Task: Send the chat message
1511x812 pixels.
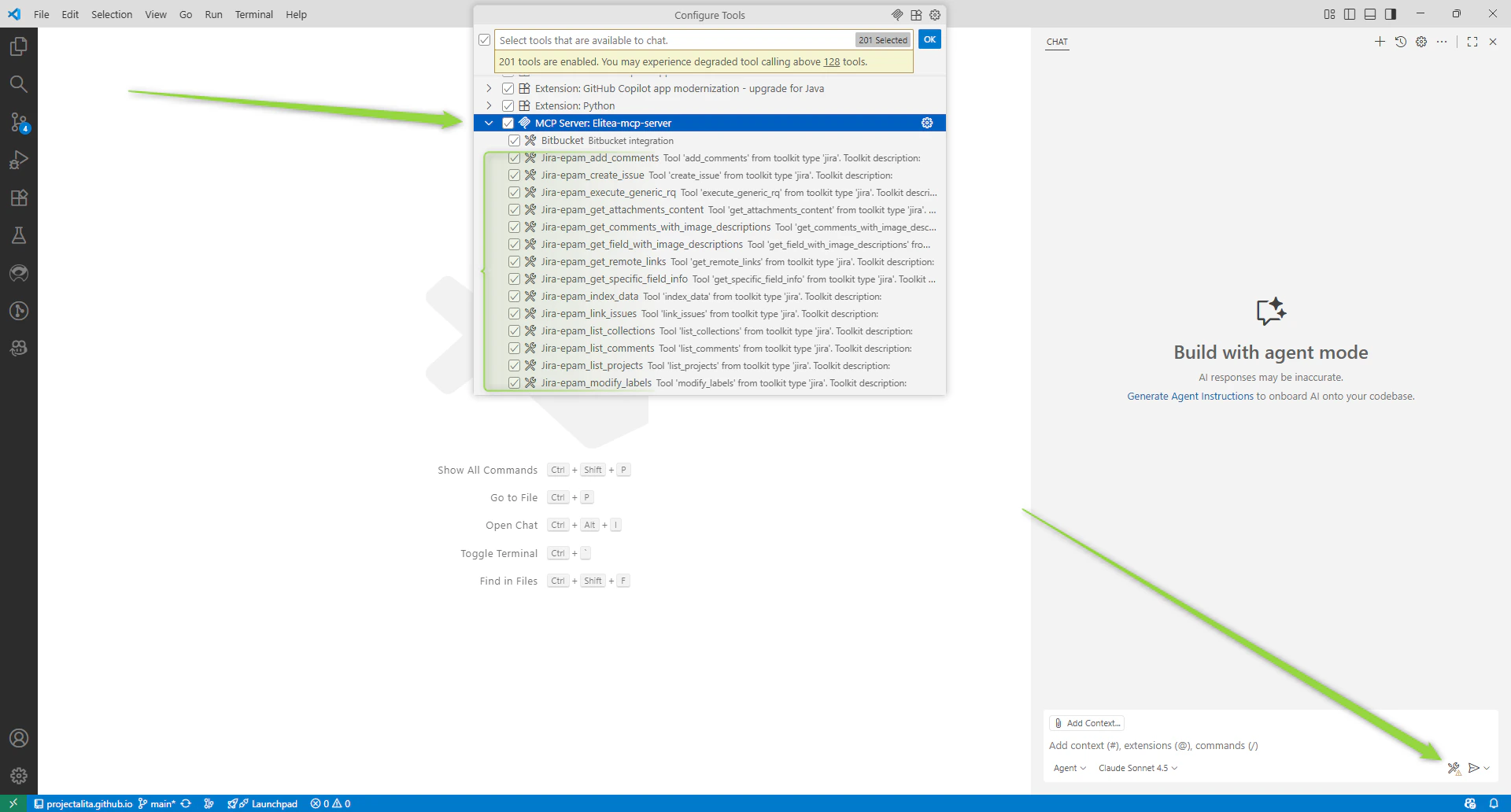Action: tap(1472, 768)
